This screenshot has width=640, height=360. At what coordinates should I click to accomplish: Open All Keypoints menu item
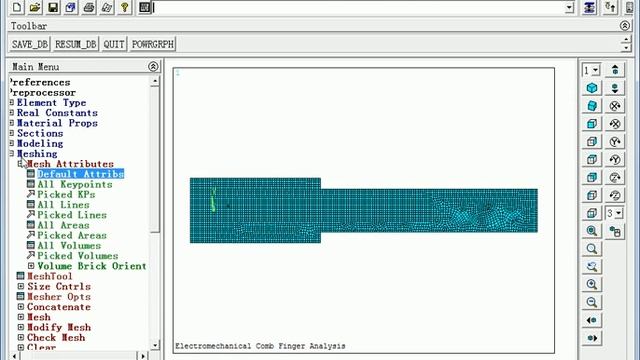[x=75, y=184]
